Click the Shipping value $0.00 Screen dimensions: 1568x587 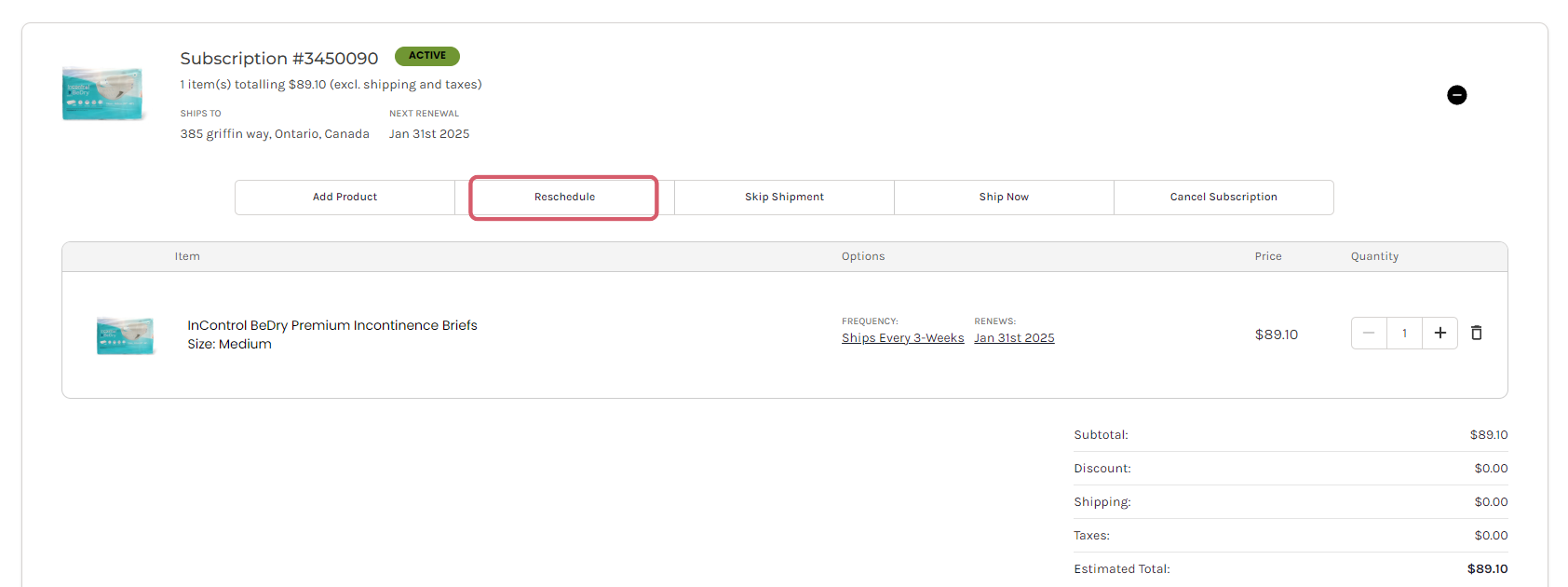pos(1491,502)
